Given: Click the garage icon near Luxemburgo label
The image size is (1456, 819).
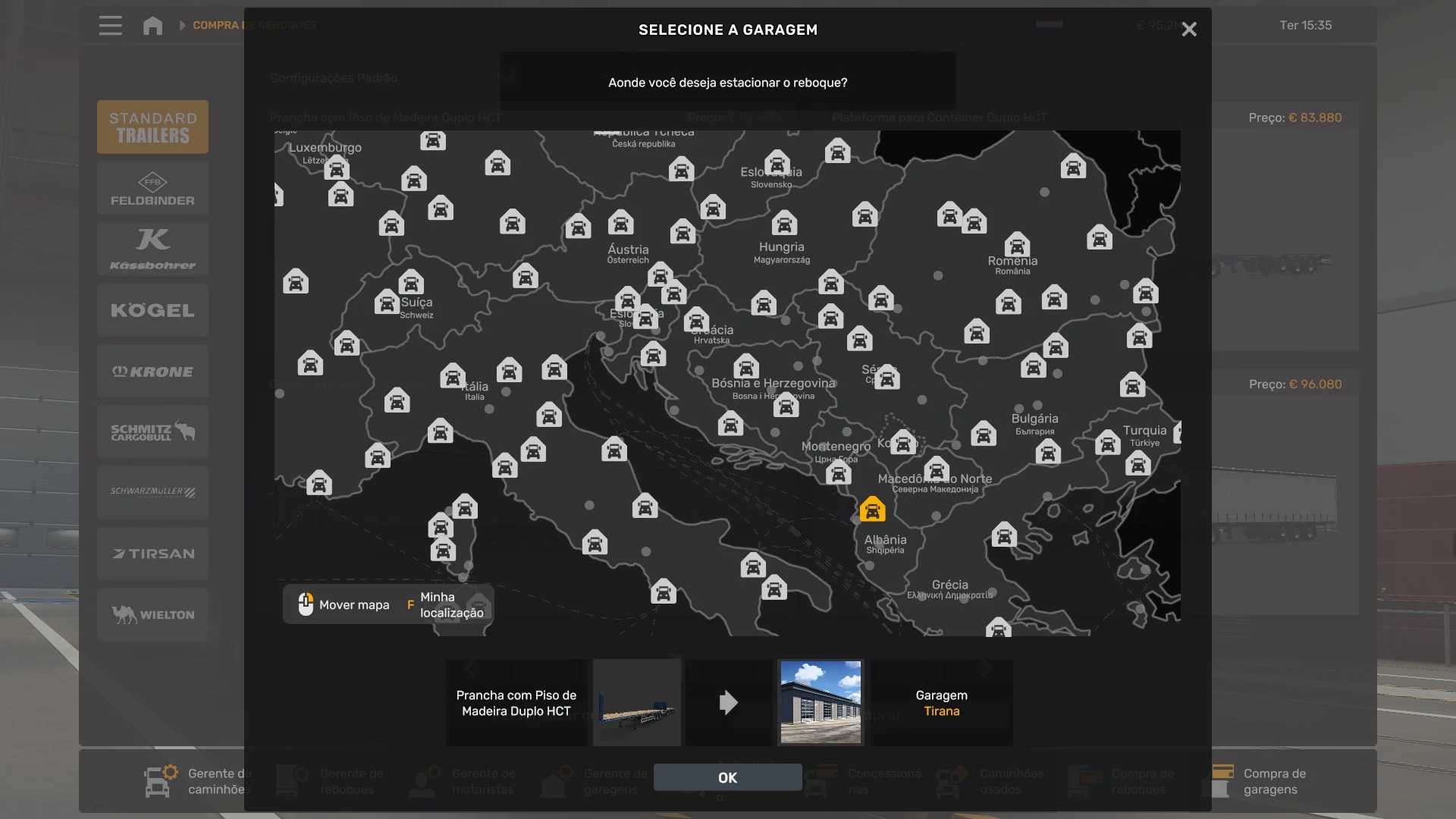Looking at the screenshot, I should click(337, 168).
